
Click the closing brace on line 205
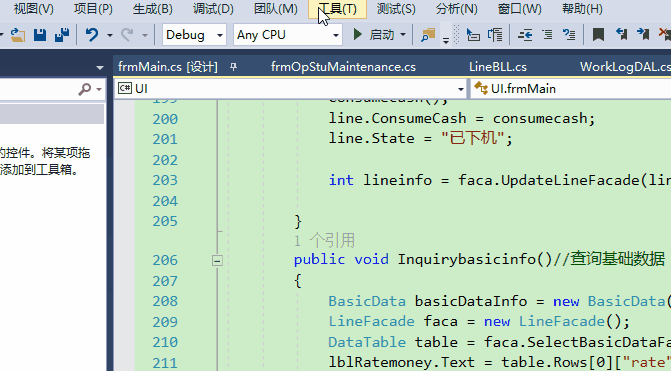point(298,222)
